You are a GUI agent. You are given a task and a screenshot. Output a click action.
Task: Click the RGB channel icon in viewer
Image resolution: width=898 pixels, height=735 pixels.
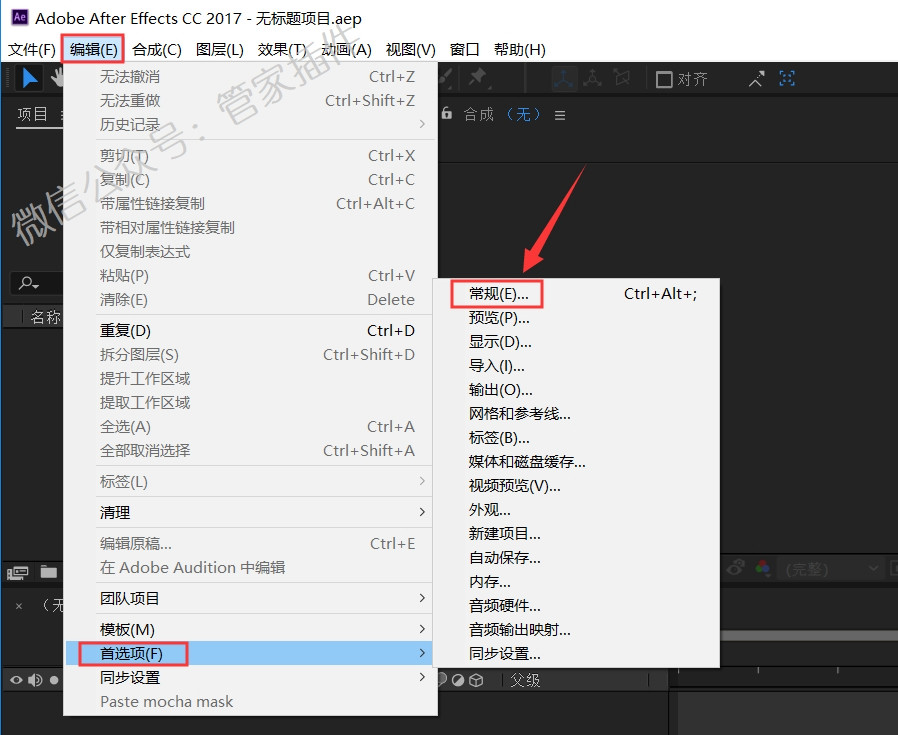click(762, 568)
